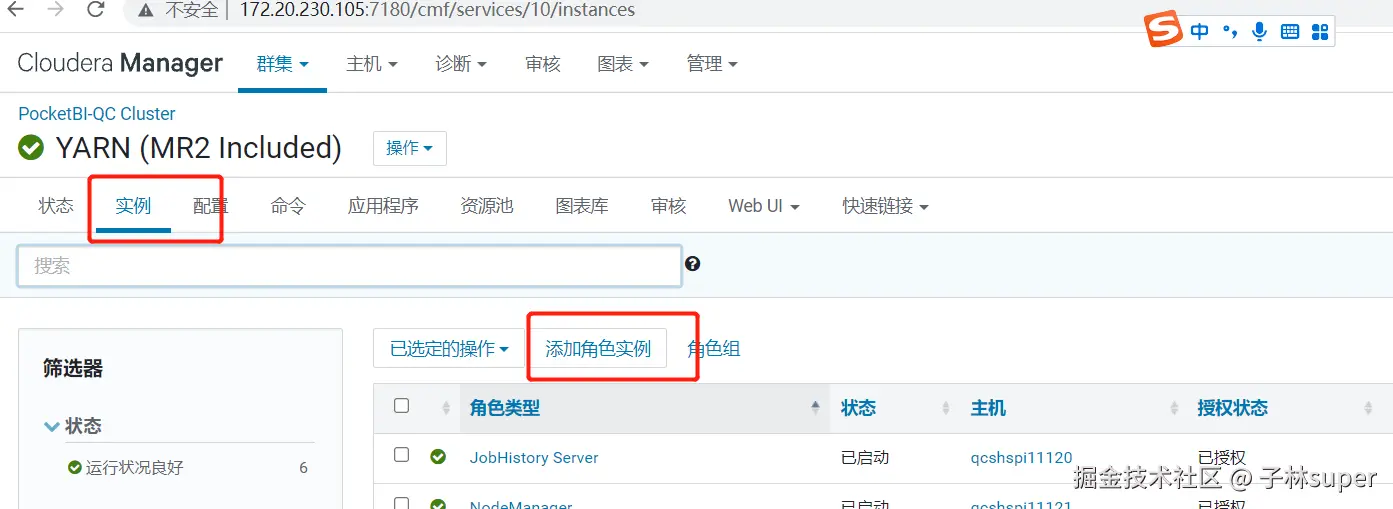Click the not-secure warning triangle icon
The width and height of the screenshot is (1393, 509).
[x=147, y=11]
